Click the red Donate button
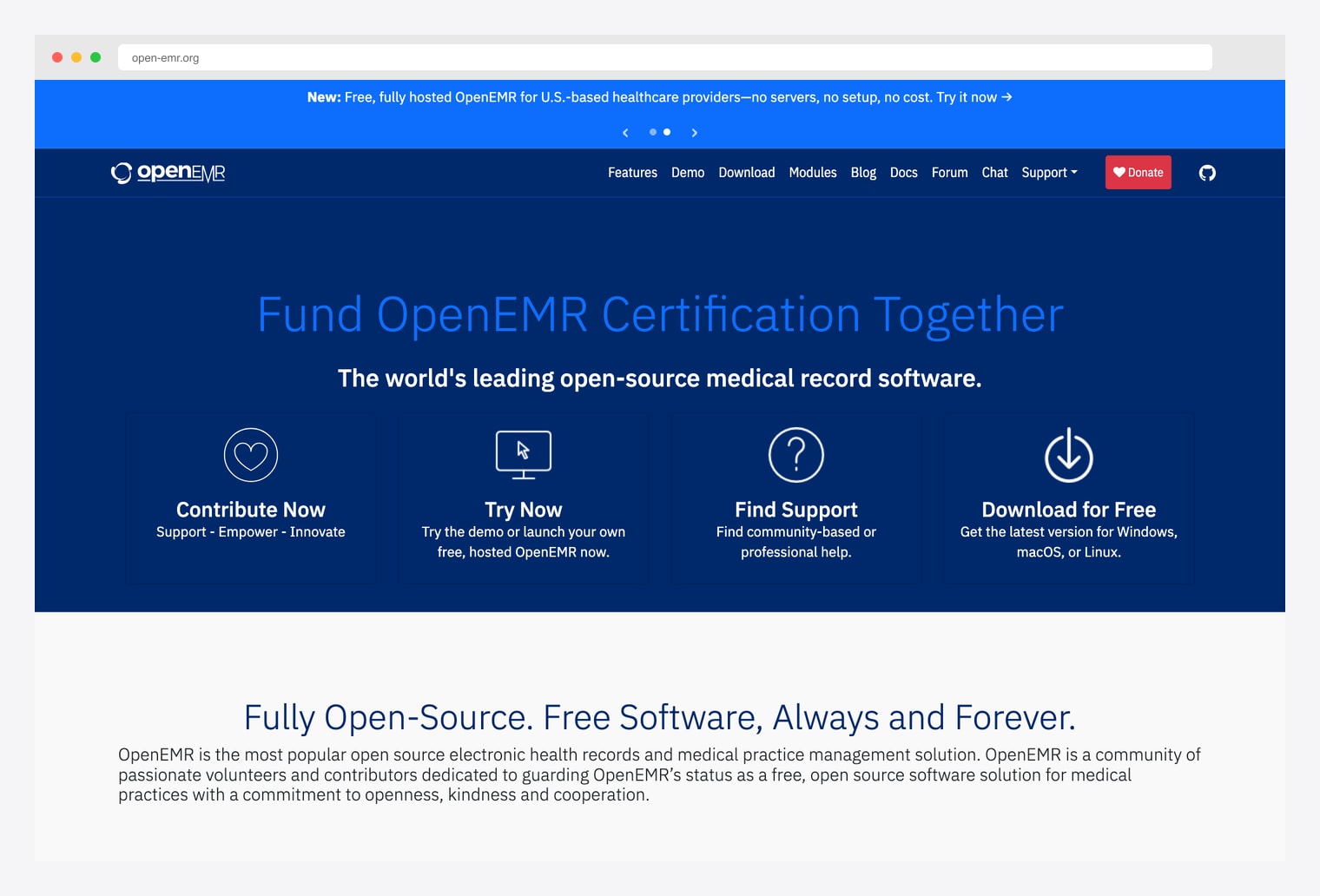 (x=1138, y=173)
